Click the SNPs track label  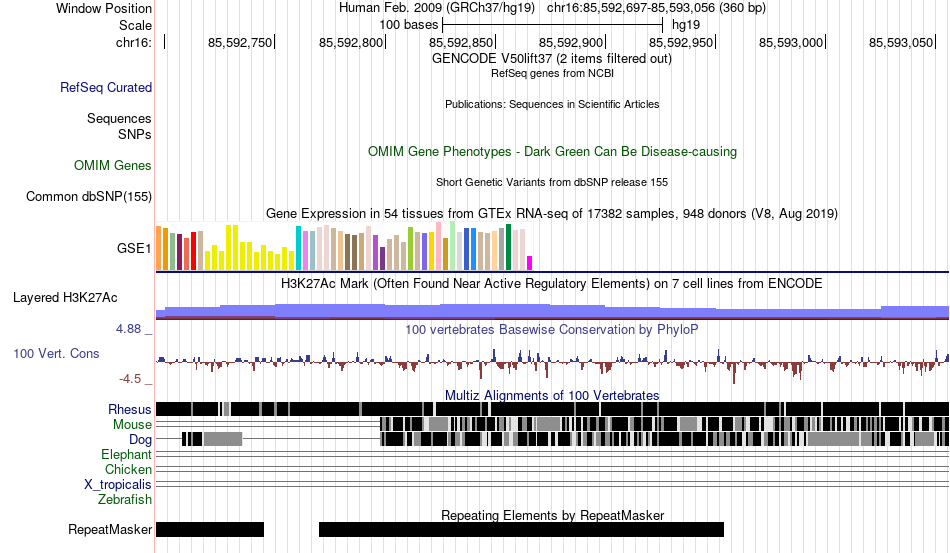click(135, 134)
